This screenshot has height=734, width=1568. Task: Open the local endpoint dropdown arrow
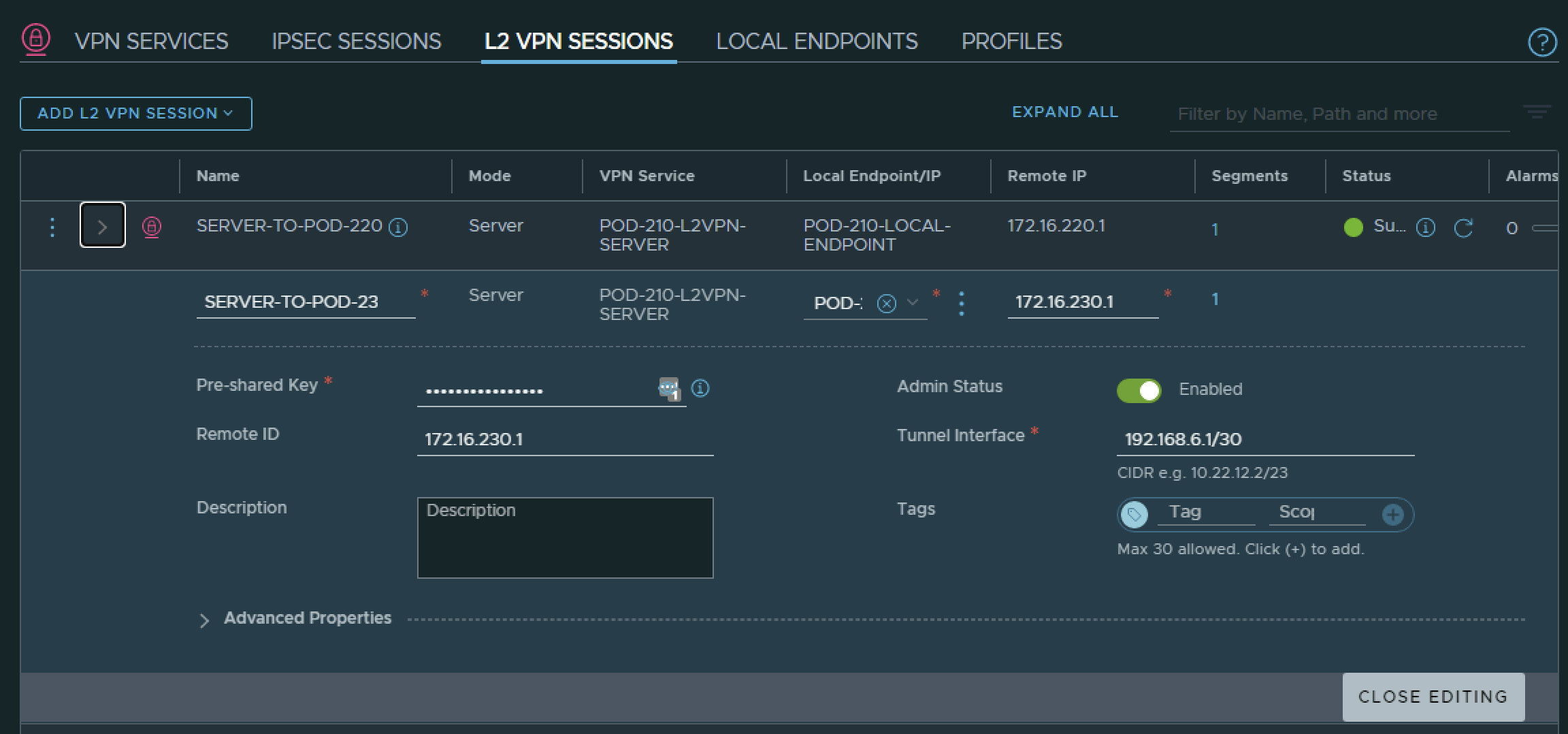point(913,302)
